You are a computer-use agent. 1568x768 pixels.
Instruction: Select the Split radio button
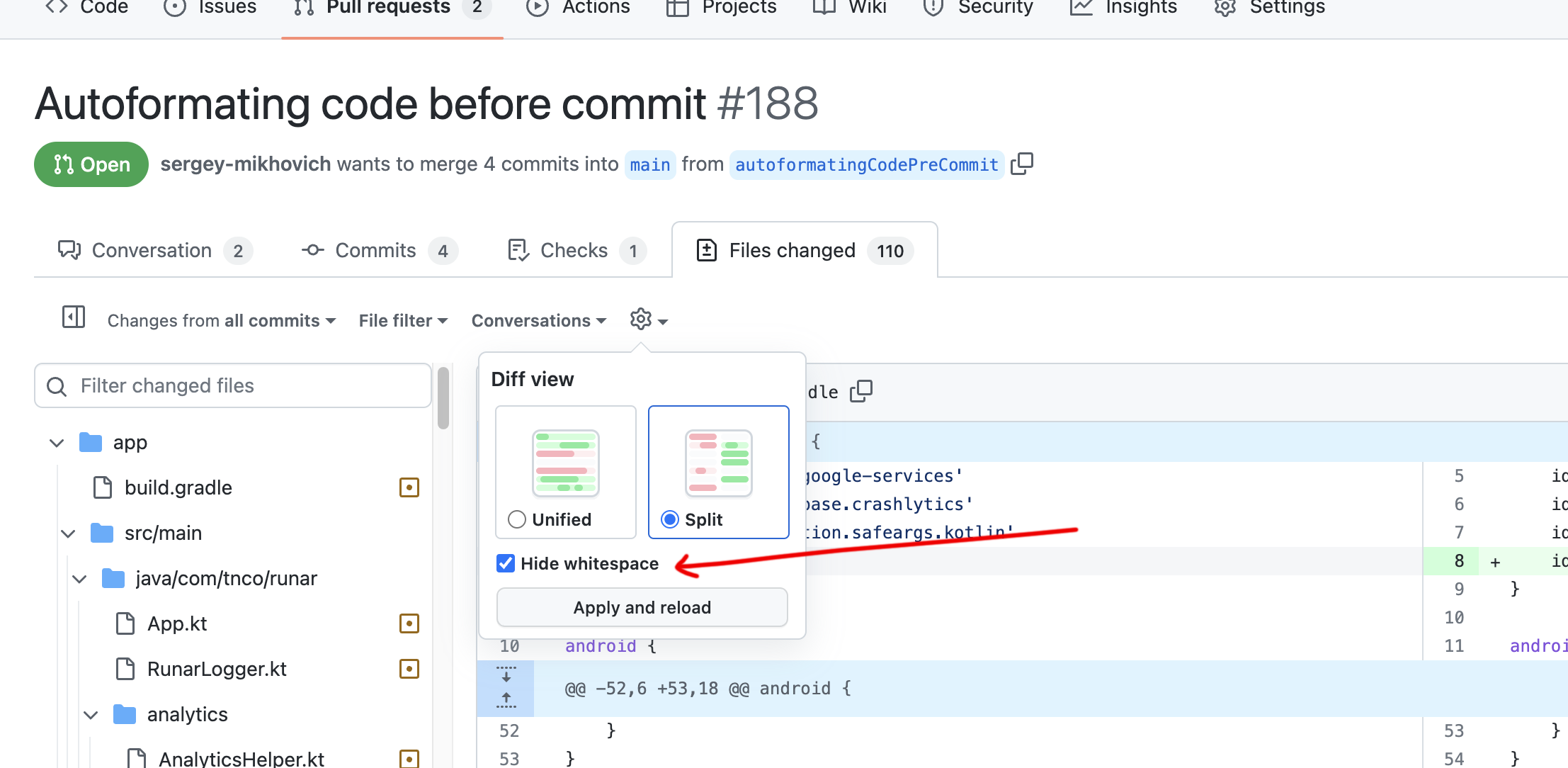669,519
